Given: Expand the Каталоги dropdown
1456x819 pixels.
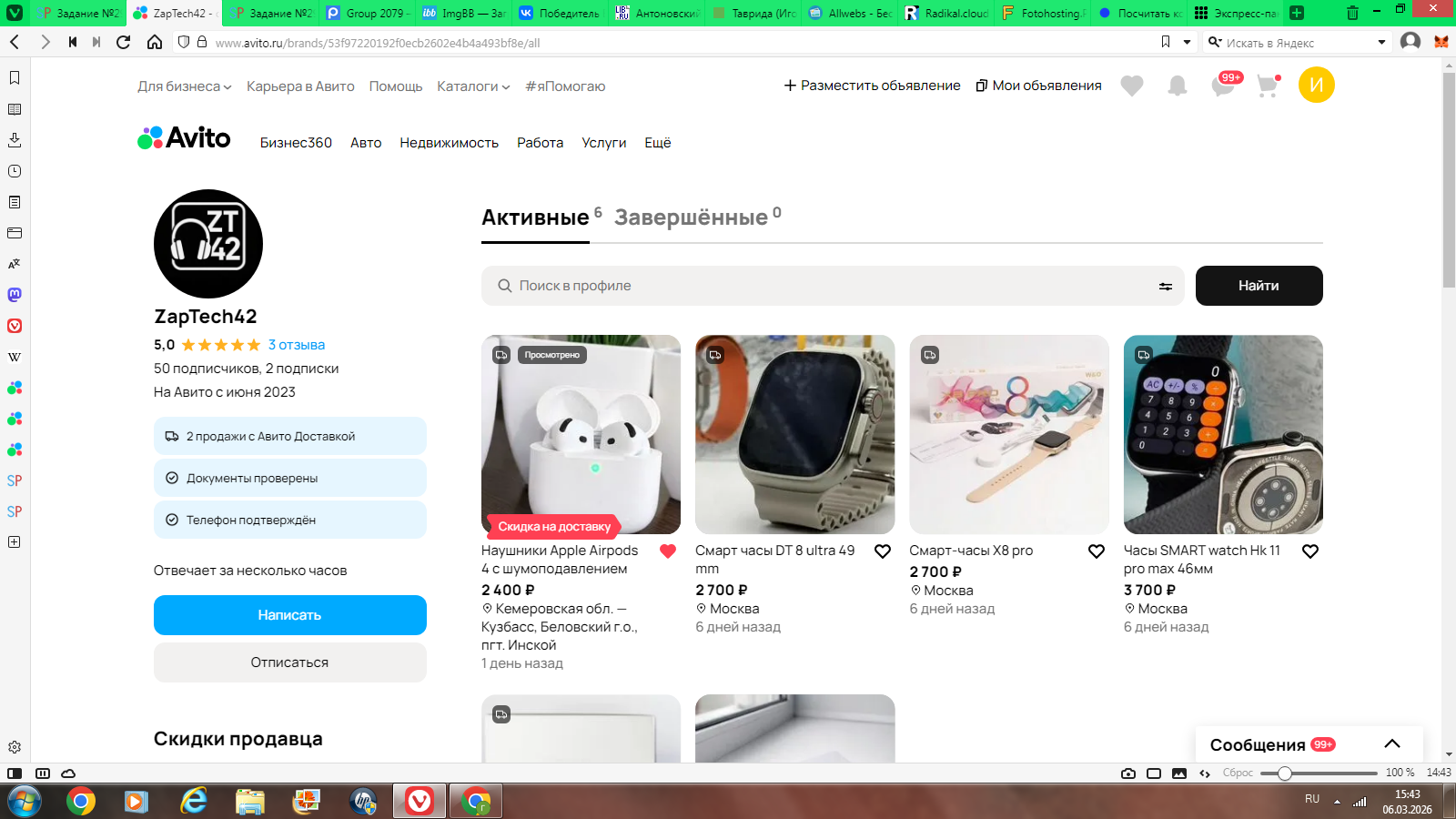Looking at the screenshot, I should pyautogui.click(x=473, y=86).
